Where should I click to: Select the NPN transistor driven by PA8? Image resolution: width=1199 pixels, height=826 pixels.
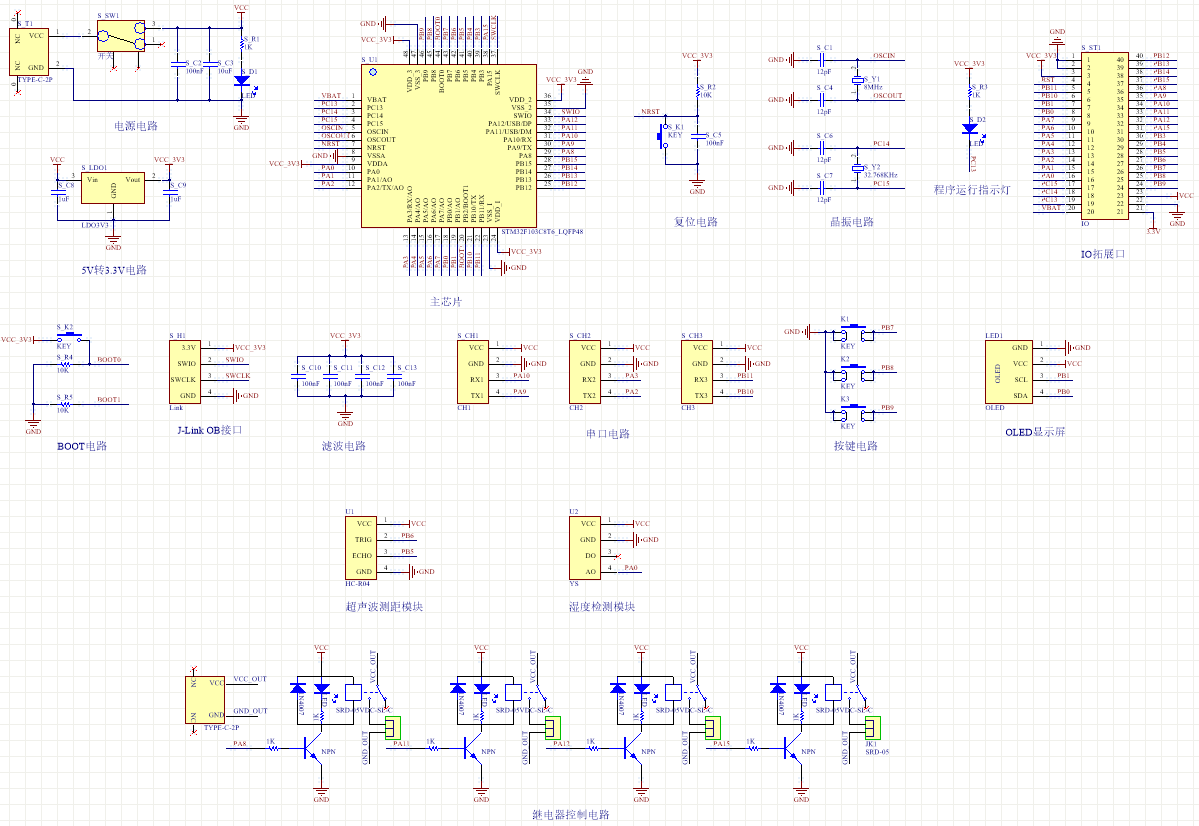pos(311,748)
